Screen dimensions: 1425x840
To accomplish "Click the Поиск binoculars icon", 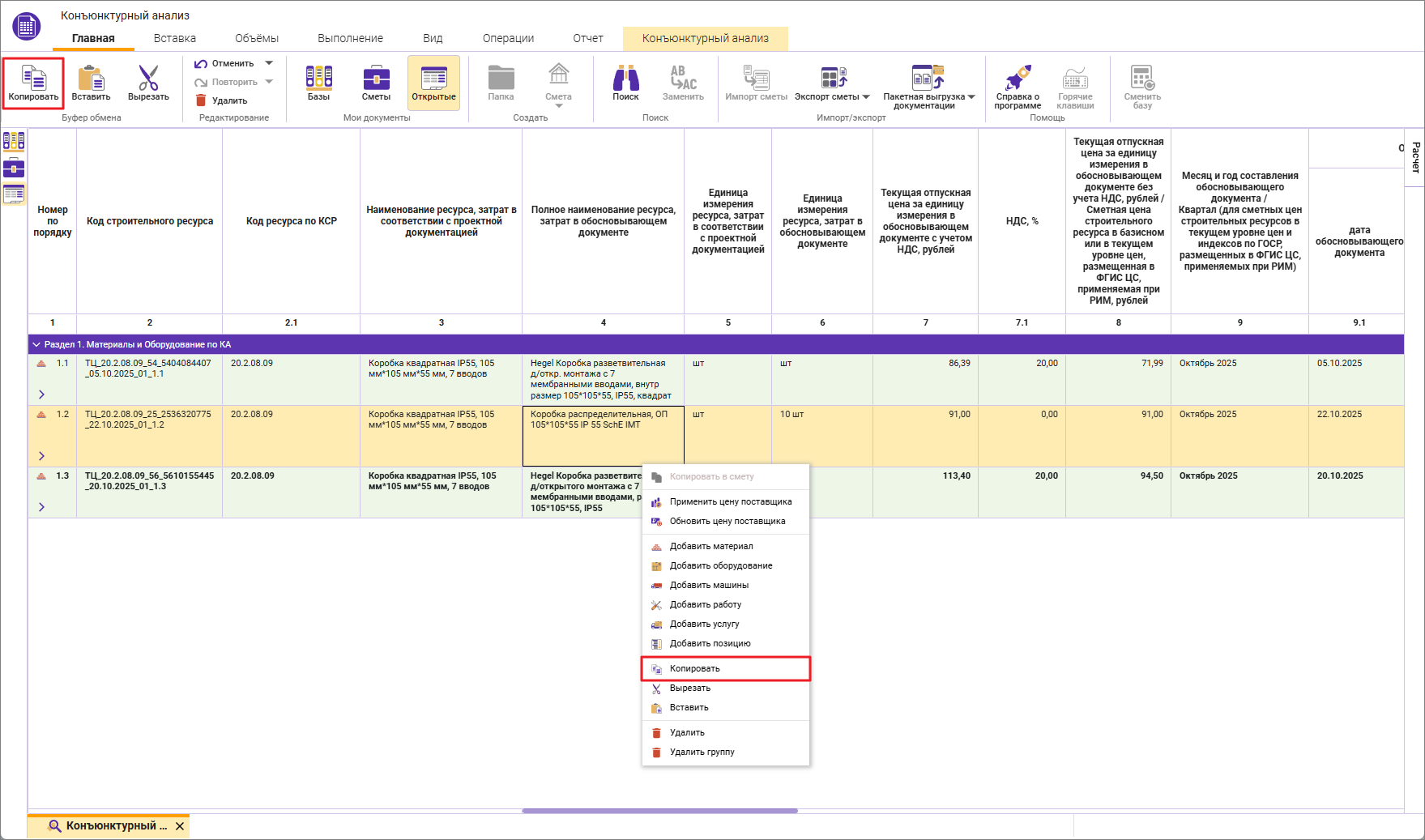I will coord(625,83).
